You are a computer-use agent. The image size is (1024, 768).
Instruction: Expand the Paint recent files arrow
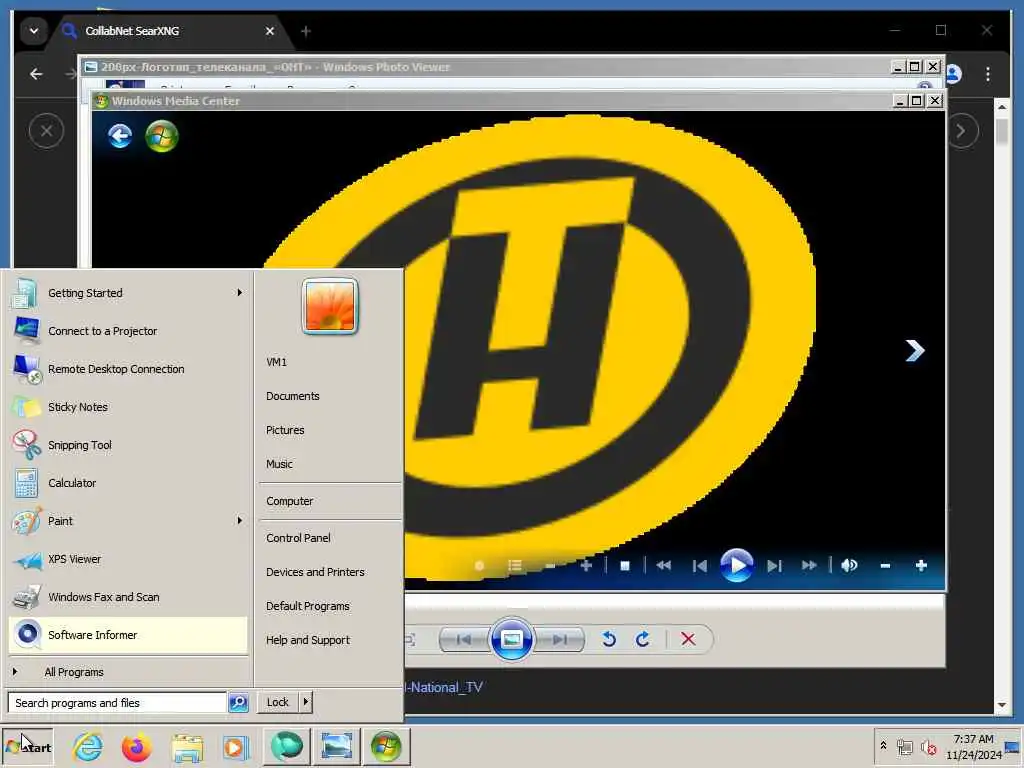click(x=240, y=520)
